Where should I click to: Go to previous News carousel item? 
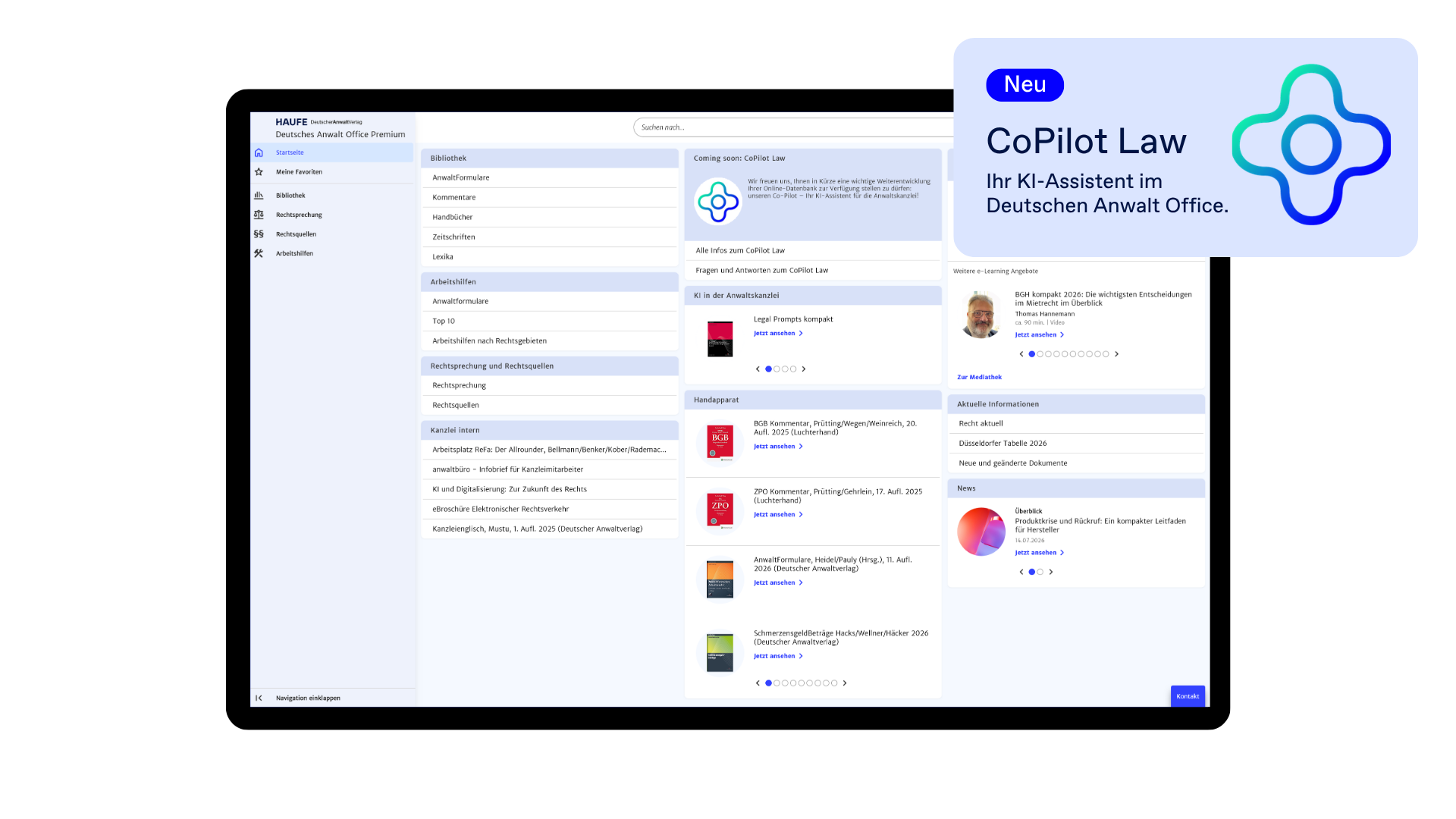1021,573
